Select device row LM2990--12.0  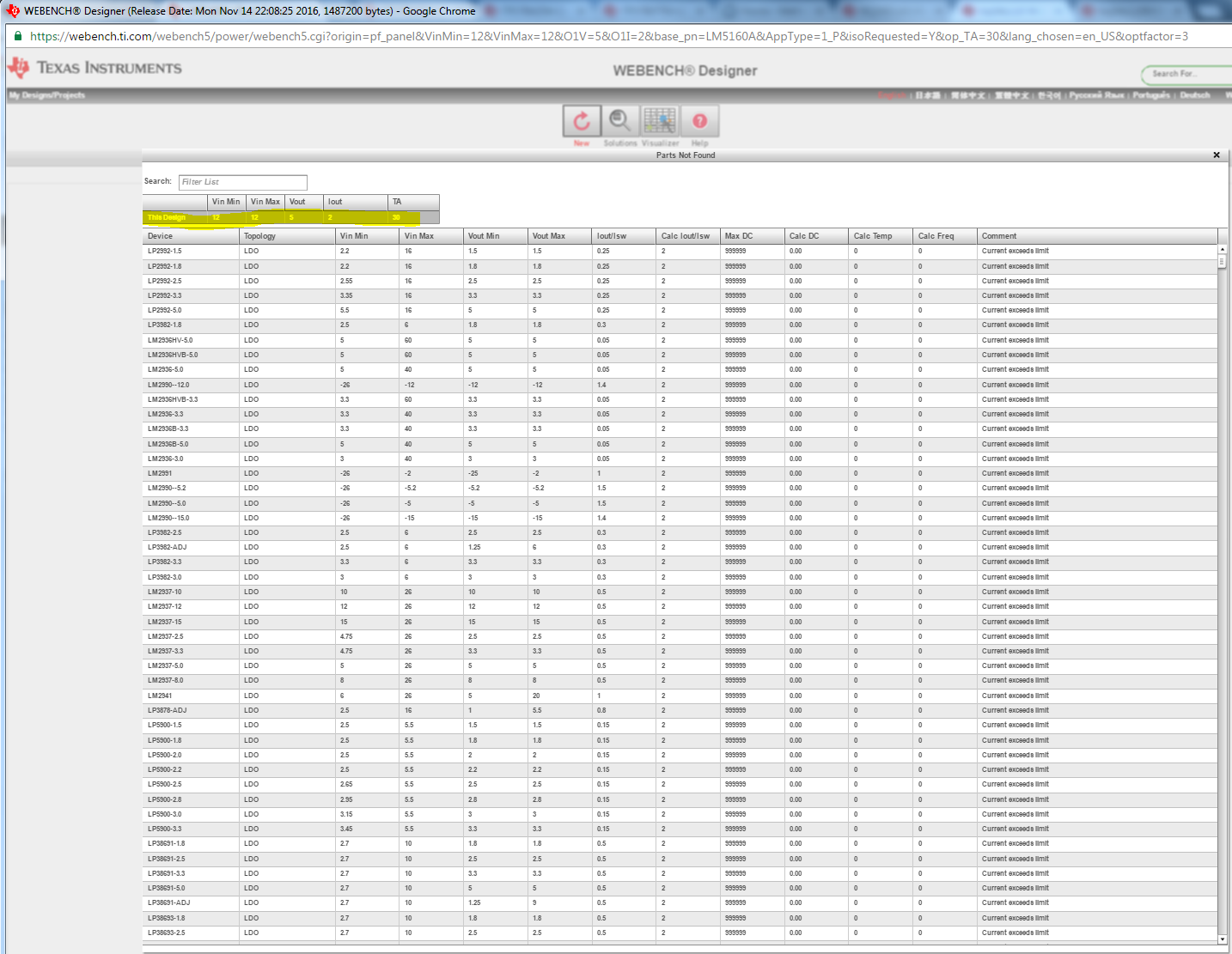680,385
